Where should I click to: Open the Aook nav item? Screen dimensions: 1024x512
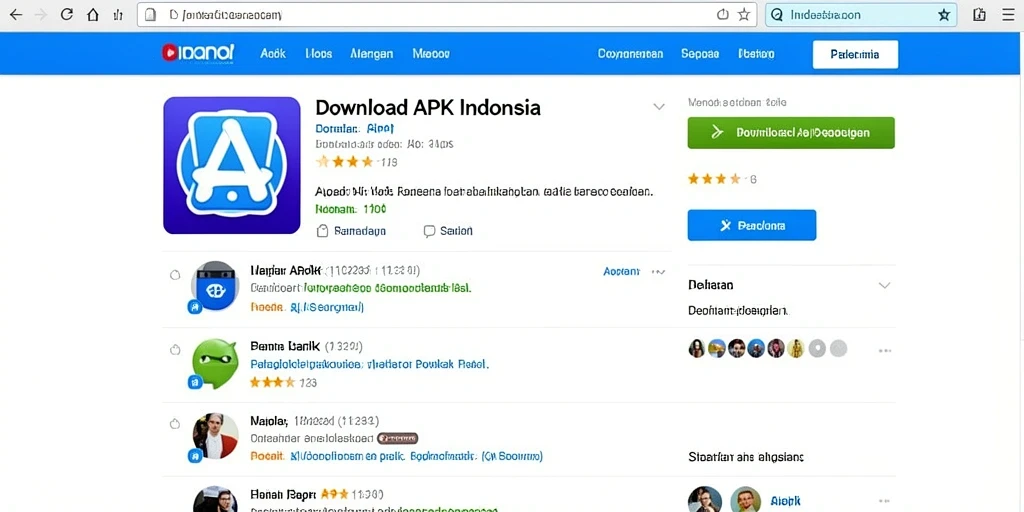pos(273,54)
